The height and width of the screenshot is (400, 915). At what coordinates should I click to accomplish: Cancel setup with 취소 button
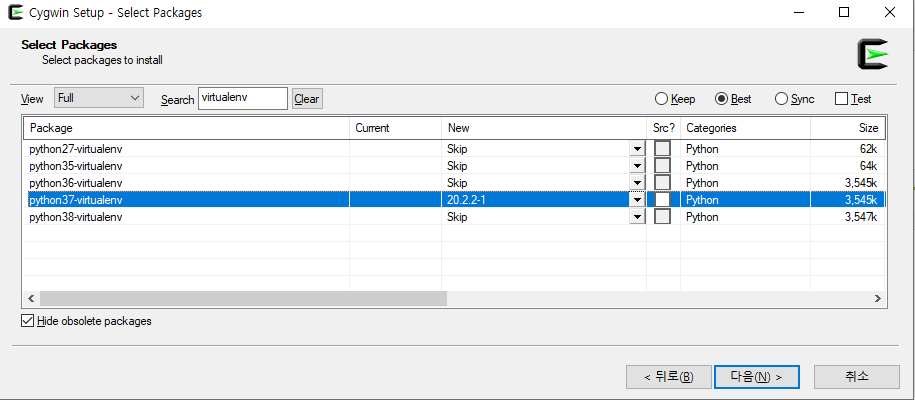857,377
